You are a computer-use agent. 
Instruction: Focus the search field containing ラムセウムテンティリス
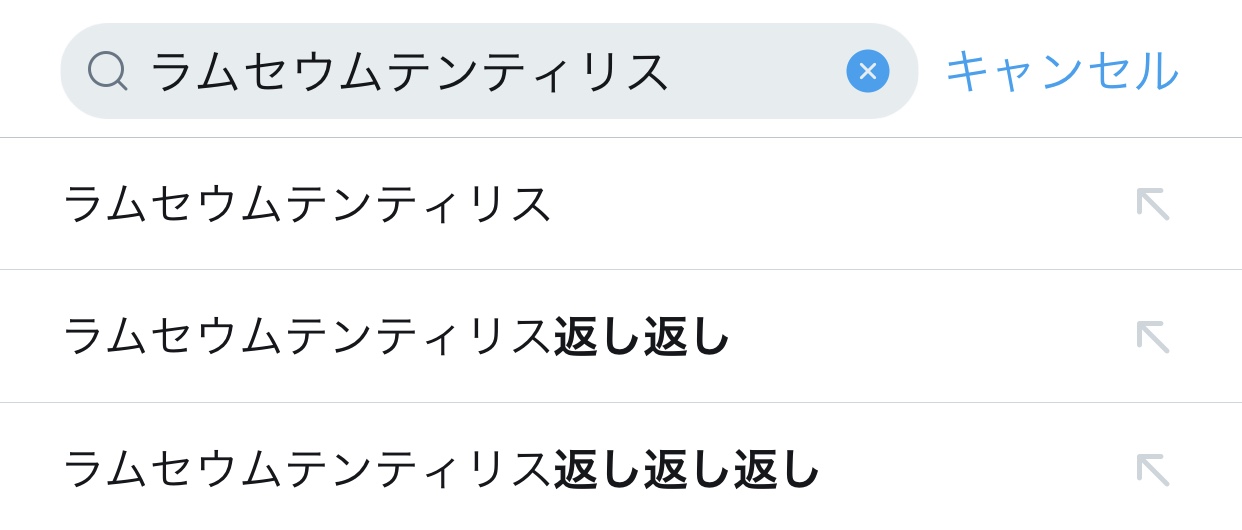tap(480, 71)
